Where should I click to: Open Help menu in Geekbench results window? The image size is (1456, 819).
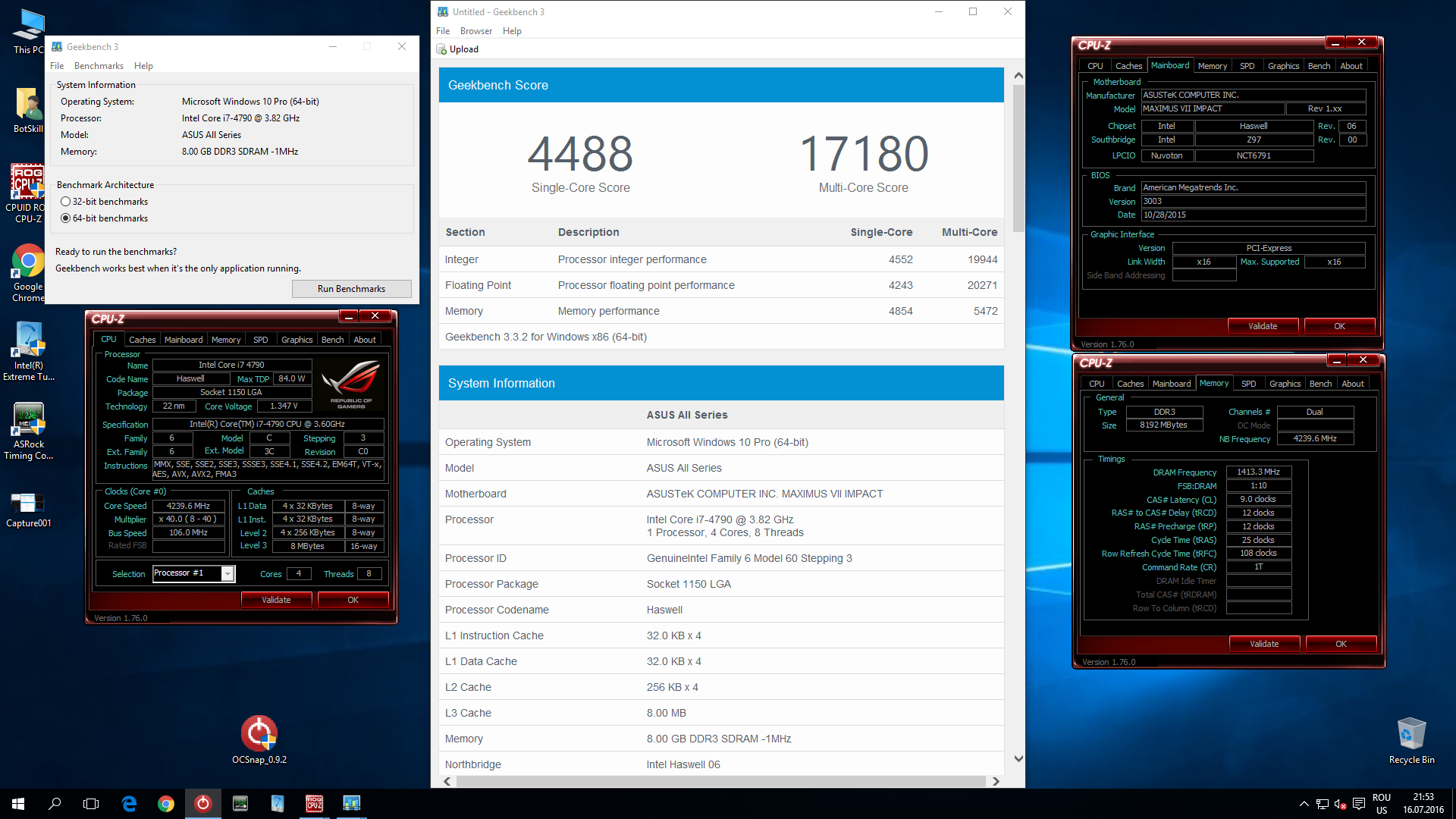pyautogui.click(x=512, y=31)
